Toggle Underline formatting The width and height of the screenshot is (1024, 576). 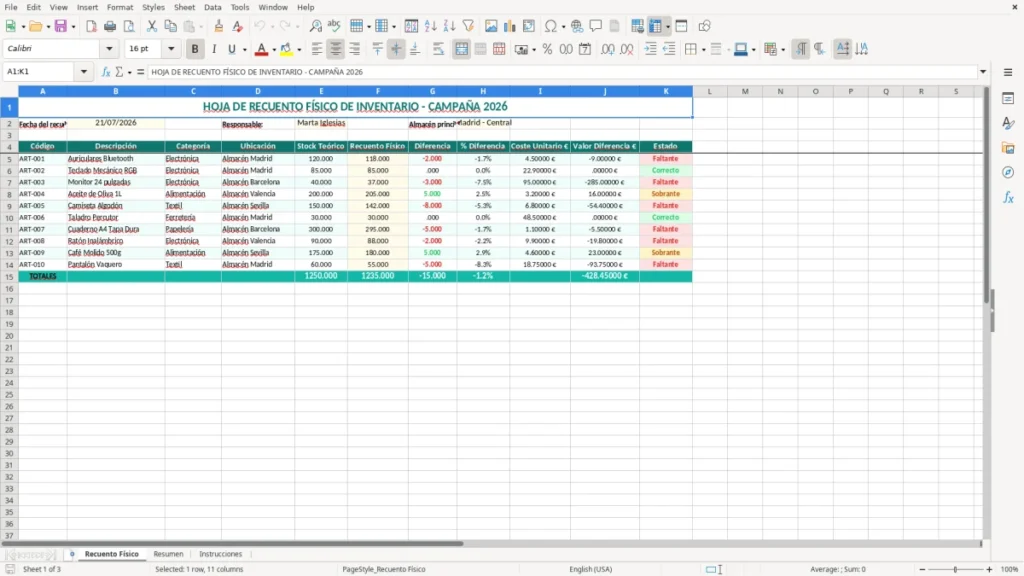(x=231, y=49)
